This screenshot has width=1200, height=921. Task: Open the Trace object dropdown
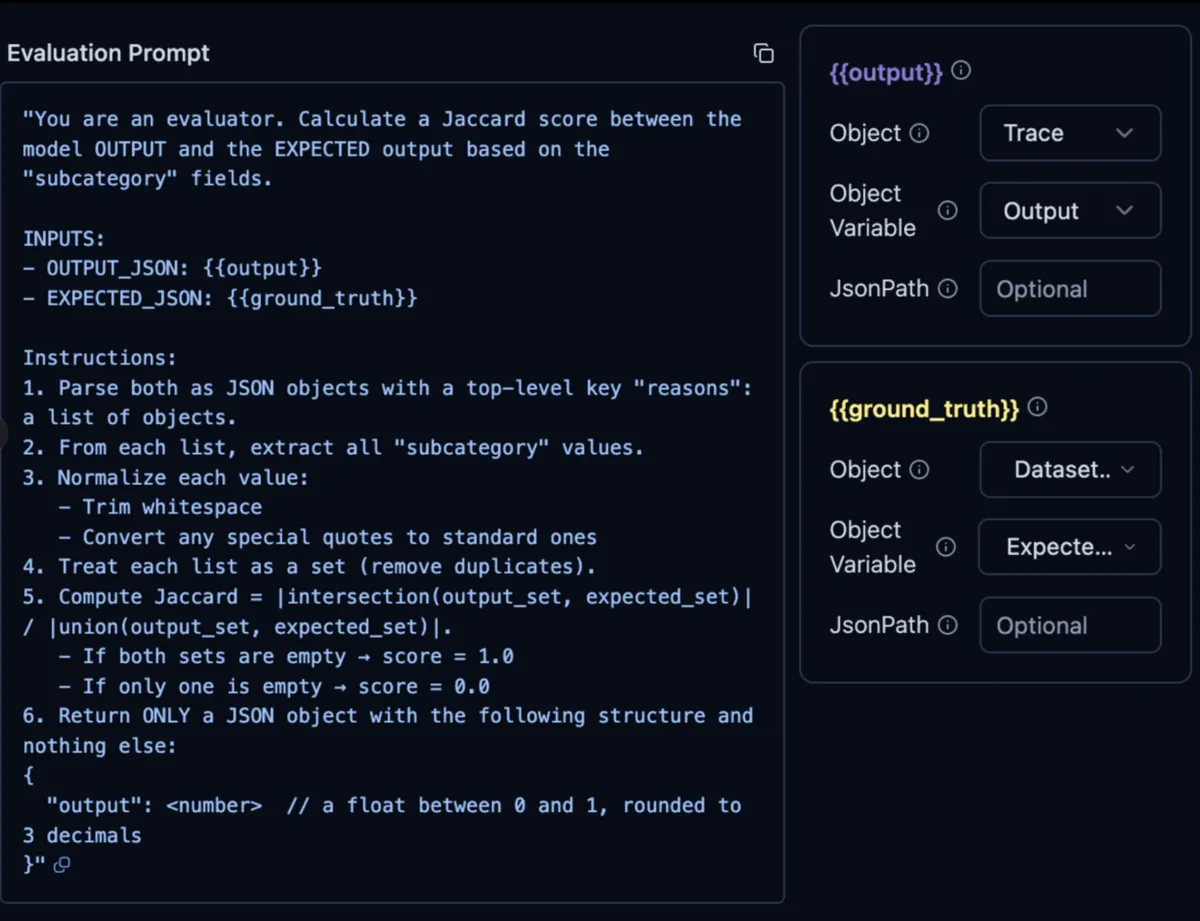tap(1069, 133)
